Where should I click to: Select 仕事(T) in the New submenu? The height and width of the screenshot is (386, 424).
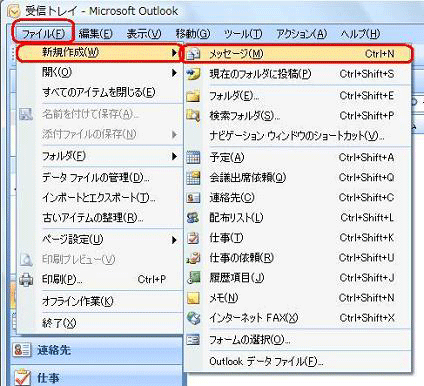[x=298, y=238]
